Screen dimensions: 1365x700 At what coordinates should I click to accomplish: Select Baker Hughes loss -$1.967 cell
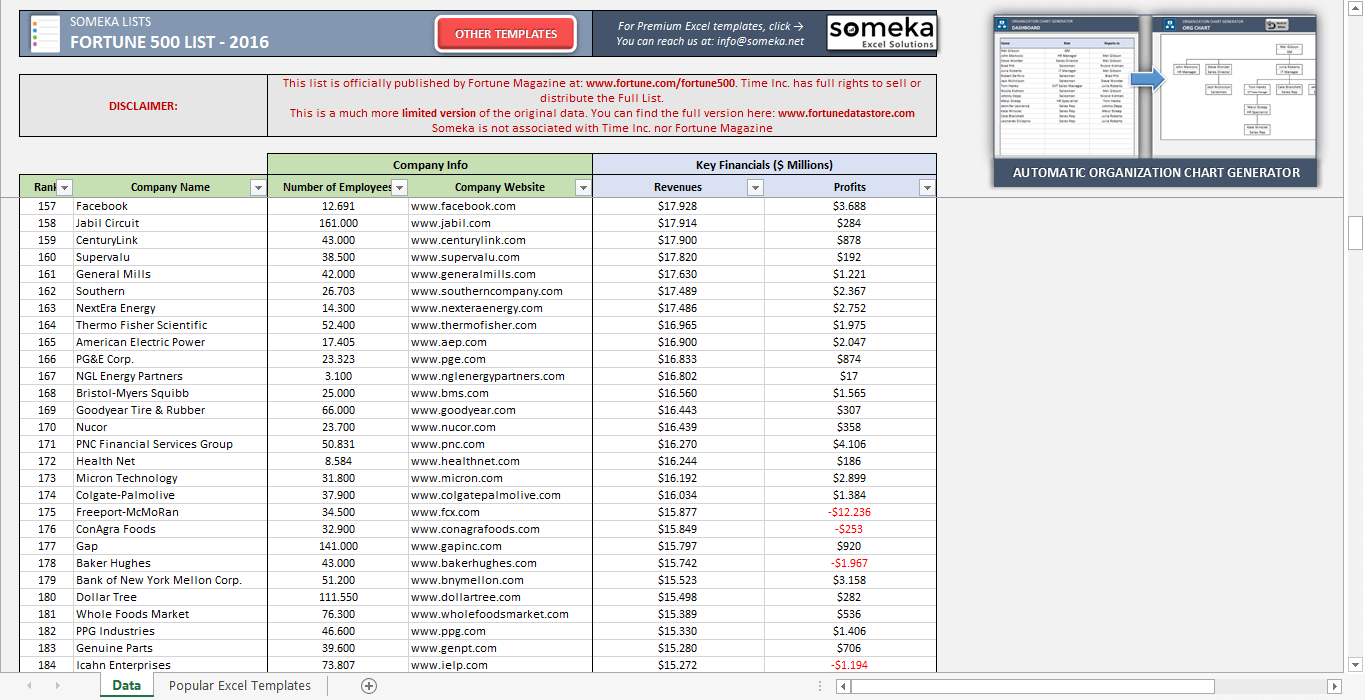[x=850, y=563]
